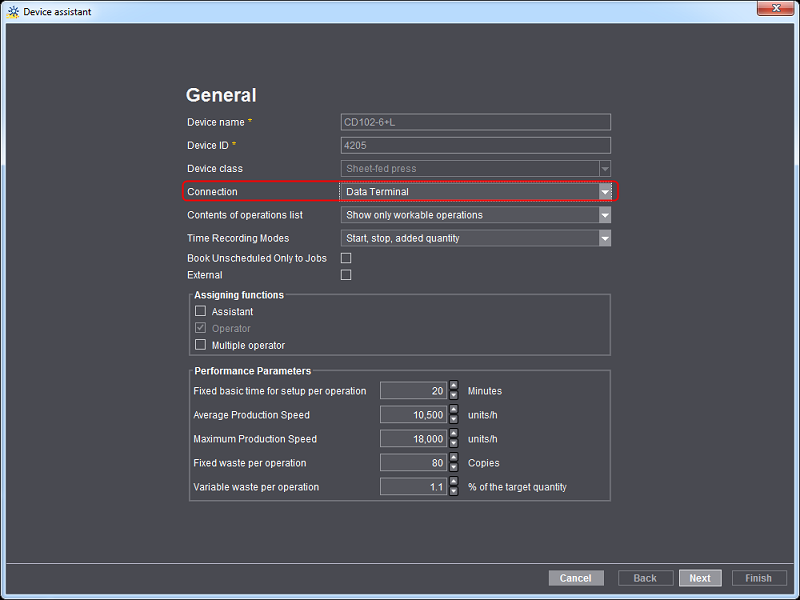Image resolution: width=800 pixels, height=600 pixels.
Task: Decrease Fixed waste per operation
Action: pyautogui.click(x=453, y=466)
